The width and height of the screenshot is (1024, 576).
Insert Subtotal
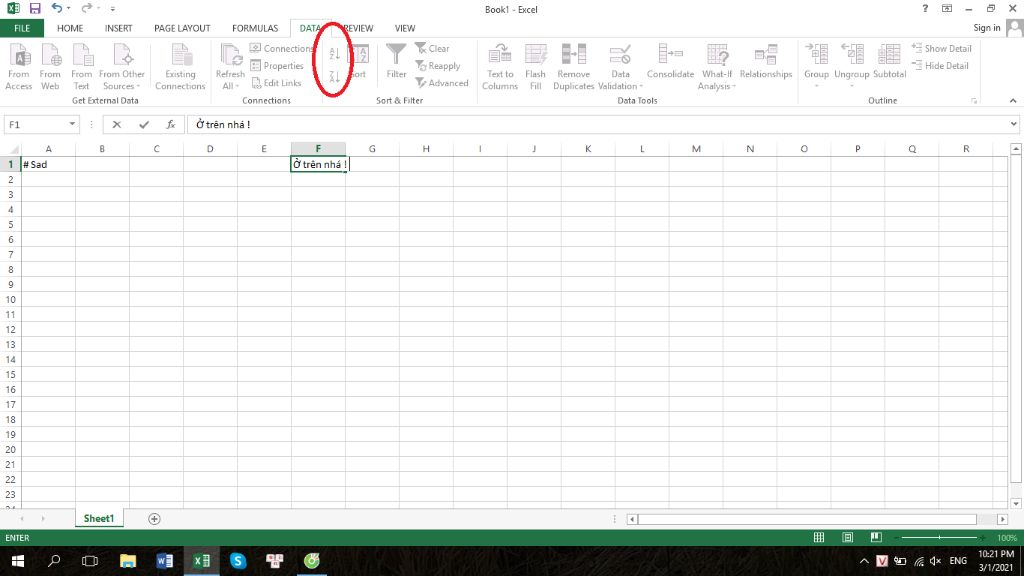click(x=889, y=62)
